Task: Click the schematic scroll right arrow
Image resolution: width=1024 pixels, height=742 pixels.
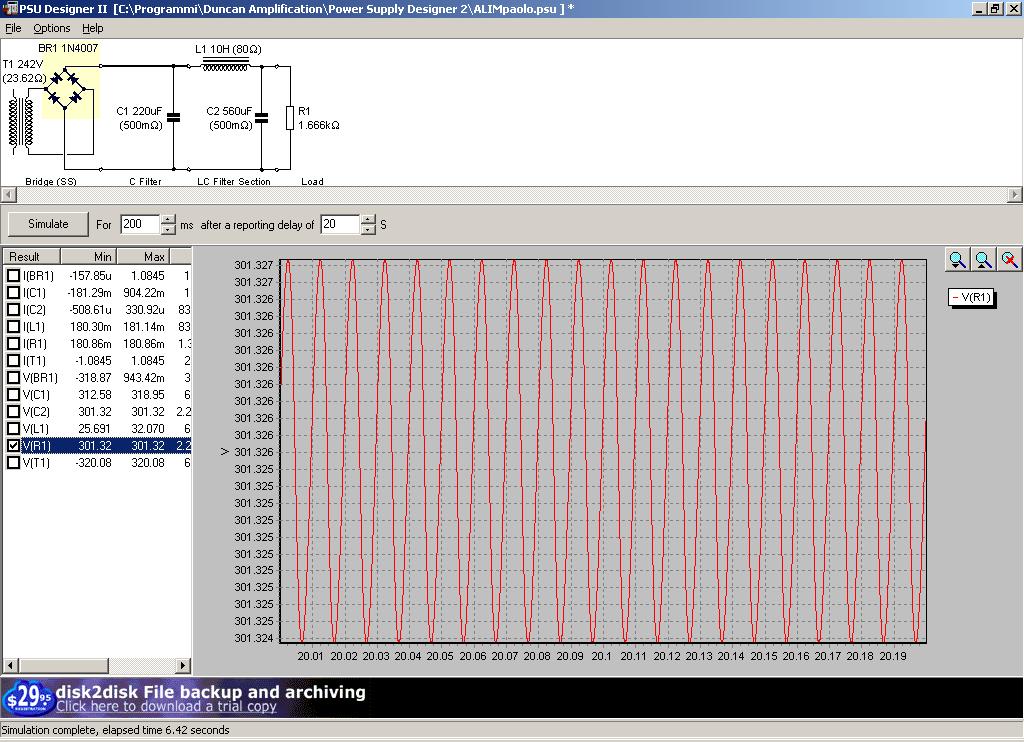Action: coord(1015,195)
